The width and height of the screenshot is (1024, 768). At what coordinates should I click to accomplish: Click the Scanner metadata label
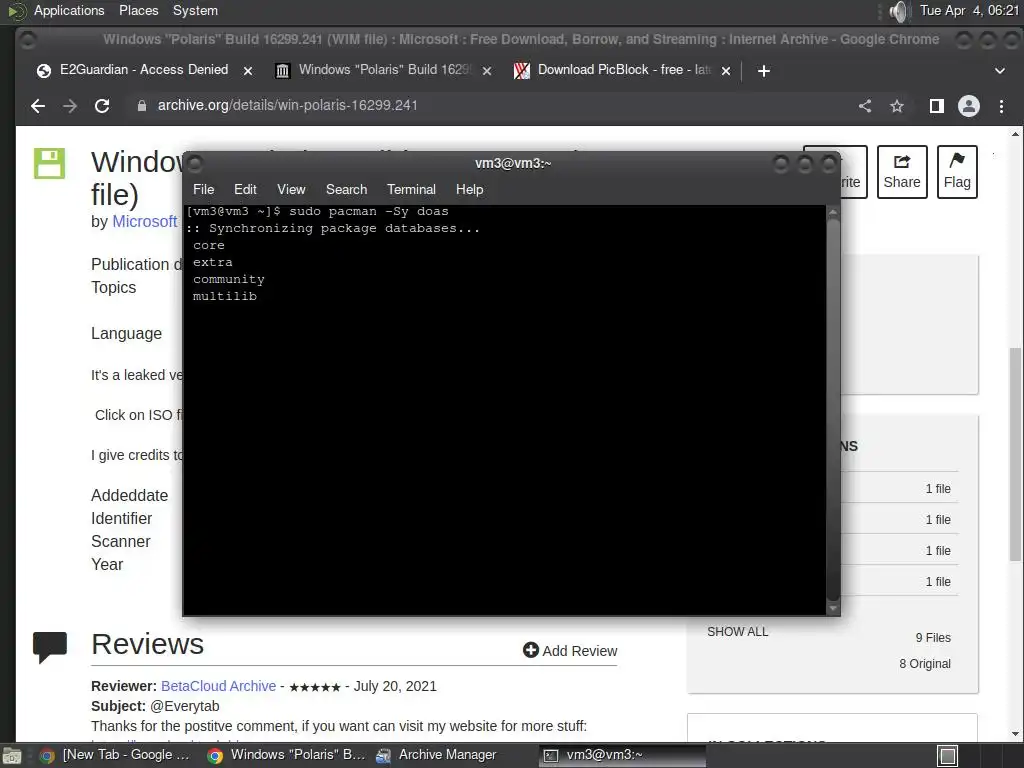121,541
